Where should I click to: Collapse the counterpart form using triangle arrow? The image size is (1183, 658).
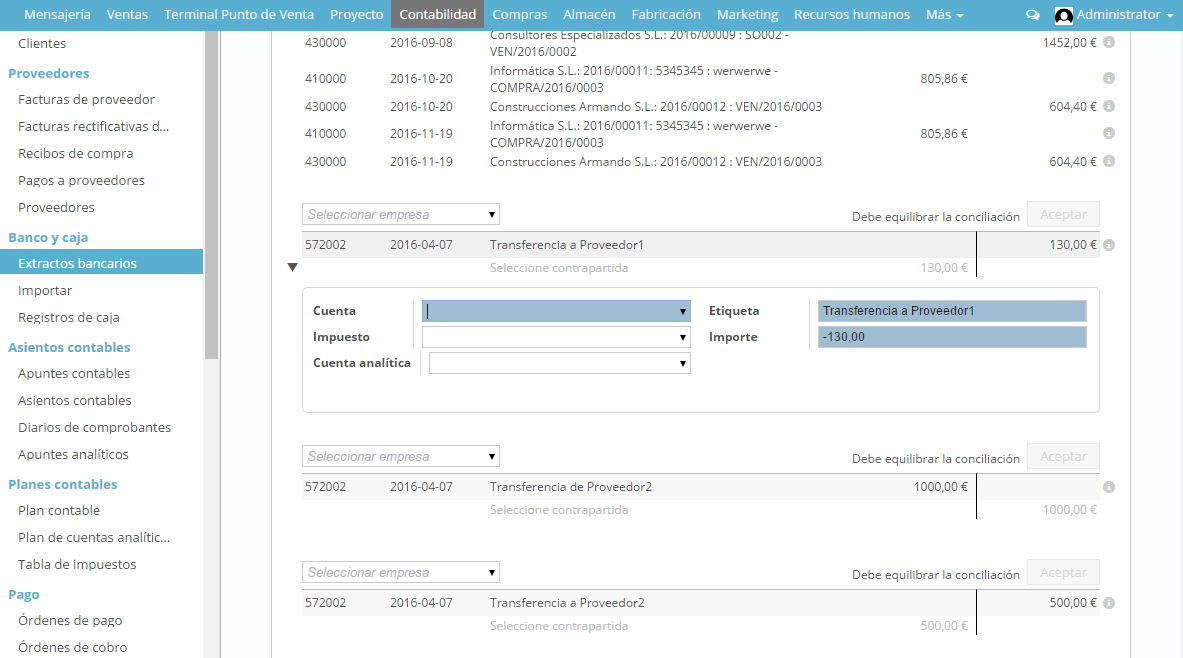[x=292, y=267]
